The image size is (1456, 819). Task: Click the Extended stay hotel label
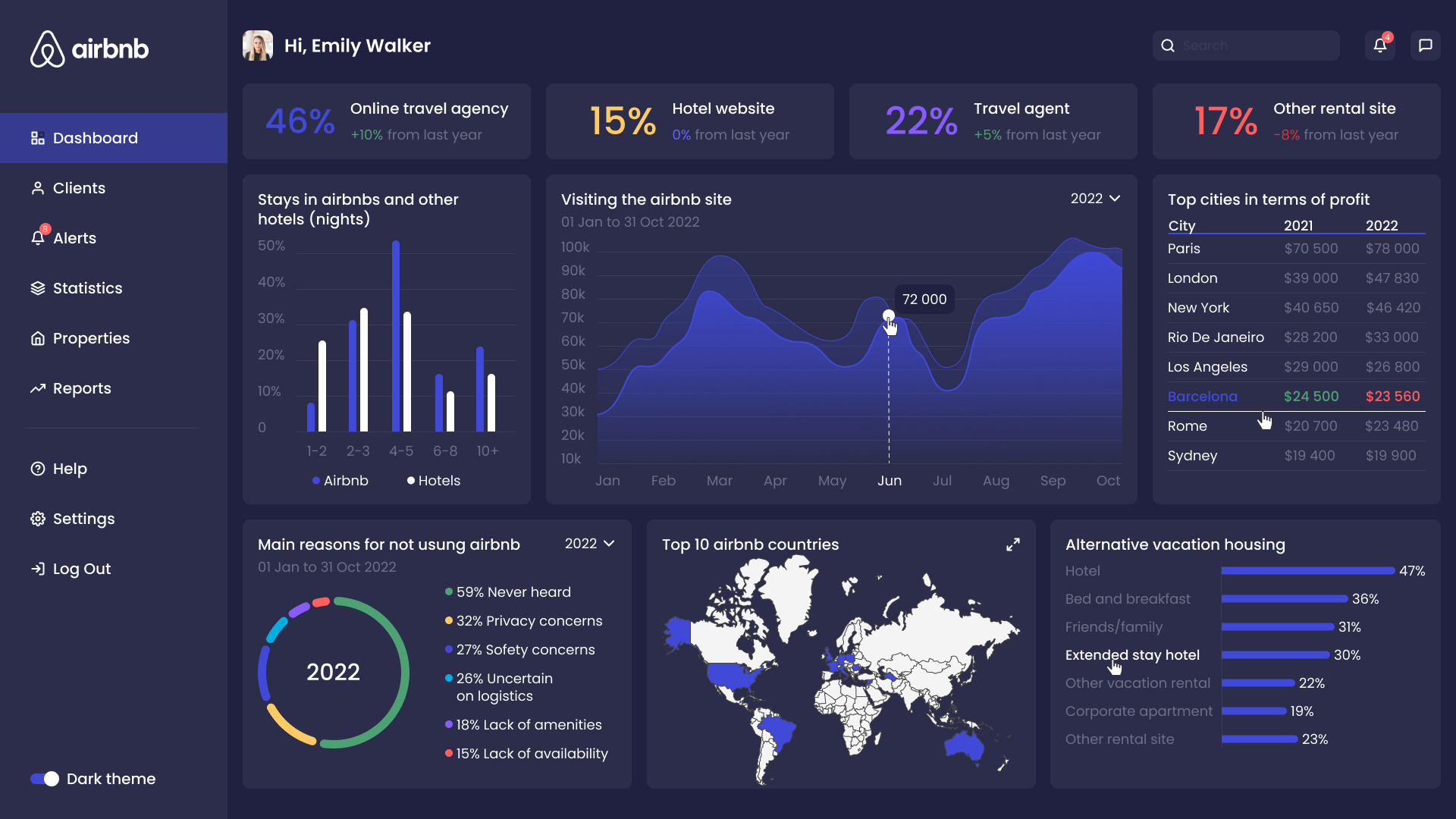click(x=1132, y=655)
